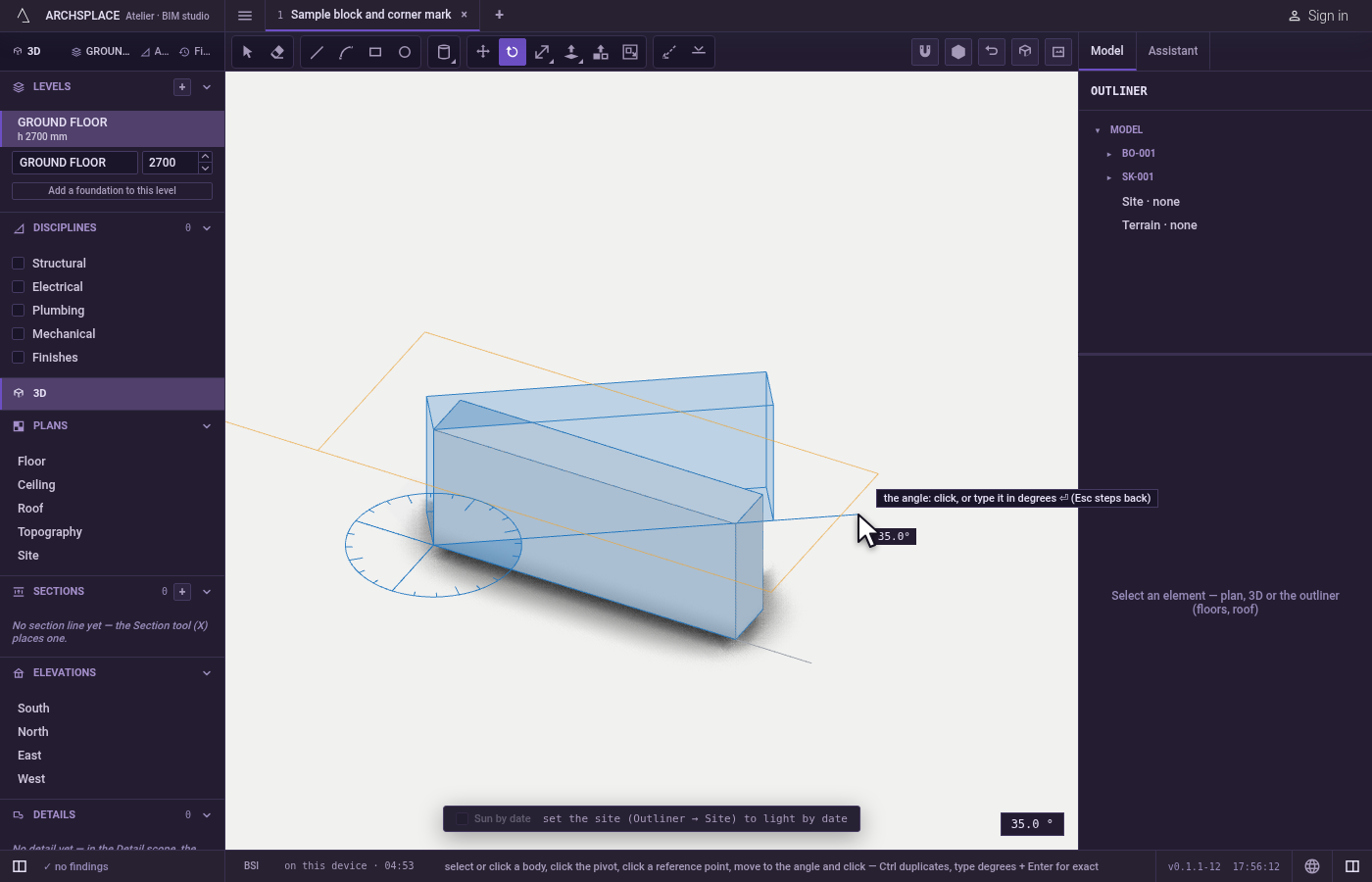Image resolution: width=1372 pixels, height=882 pixels.
Task: Enable the Plumbing discipline checkbox
Action: [x=18, y=311]
